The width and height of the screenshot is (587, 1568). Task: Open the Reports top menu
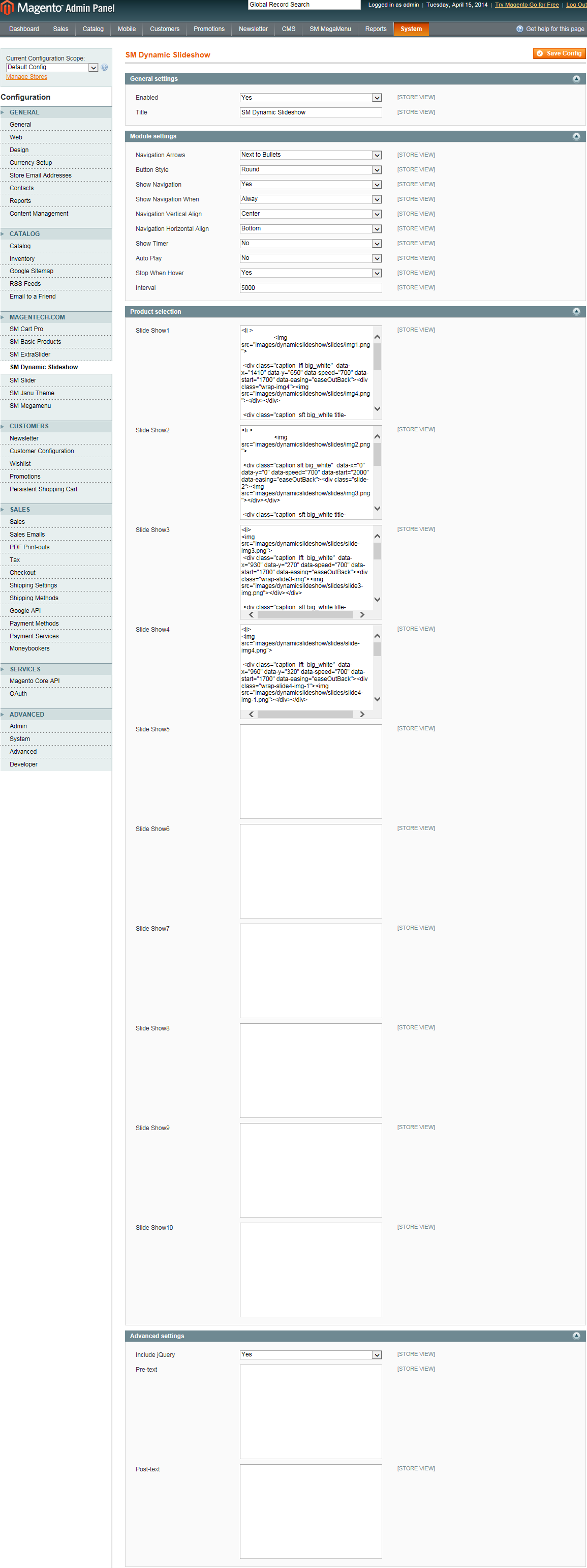click(x=376, y=28)
